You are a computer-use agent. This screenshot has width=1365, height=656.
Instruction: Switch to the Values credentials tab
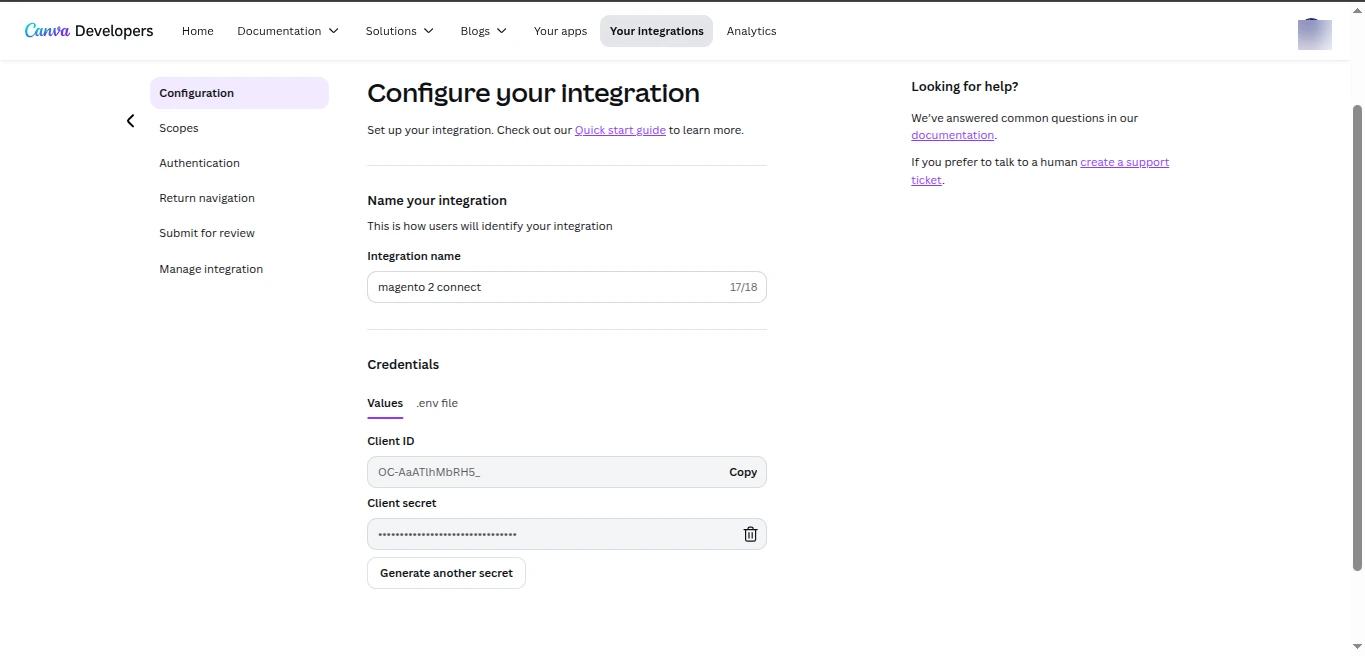pyautogui.click(x=385, y=403)
